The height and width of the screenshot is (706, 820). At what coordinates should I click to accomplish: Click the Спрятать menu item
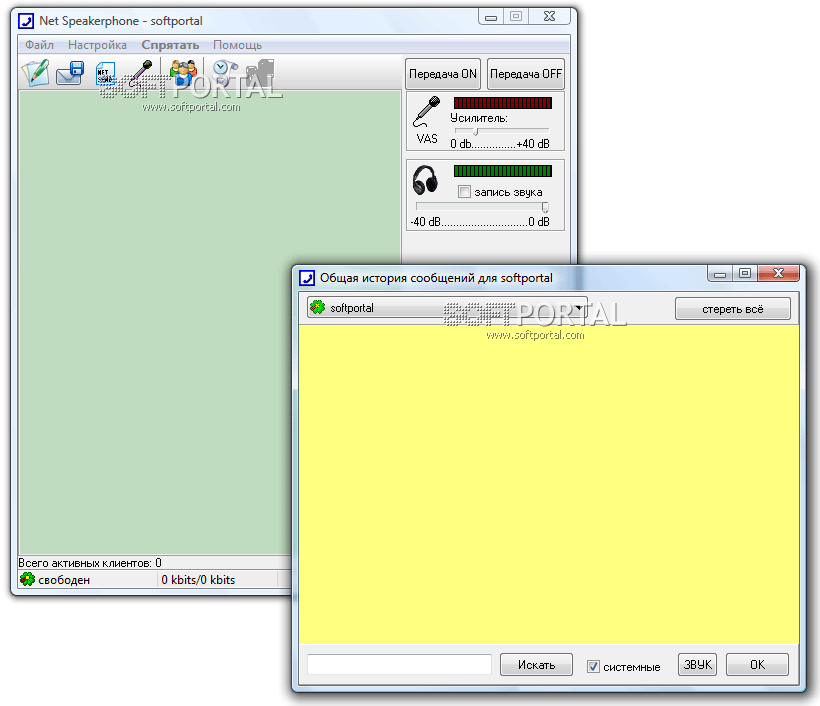170,45
